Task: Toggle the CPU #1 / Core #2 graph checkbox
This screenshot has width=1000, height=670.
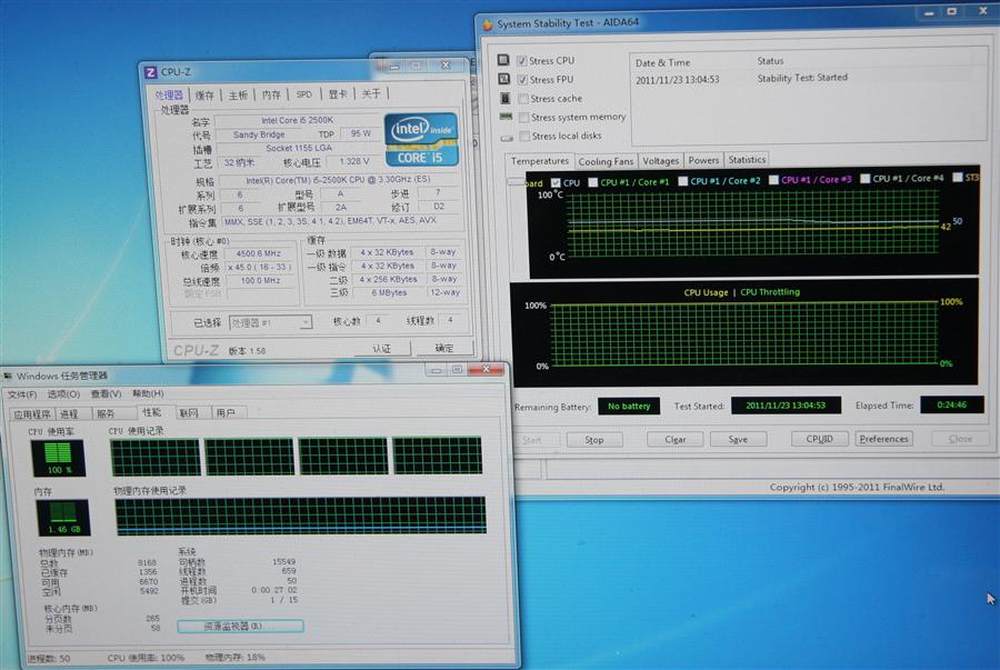Action: [683, 181]
